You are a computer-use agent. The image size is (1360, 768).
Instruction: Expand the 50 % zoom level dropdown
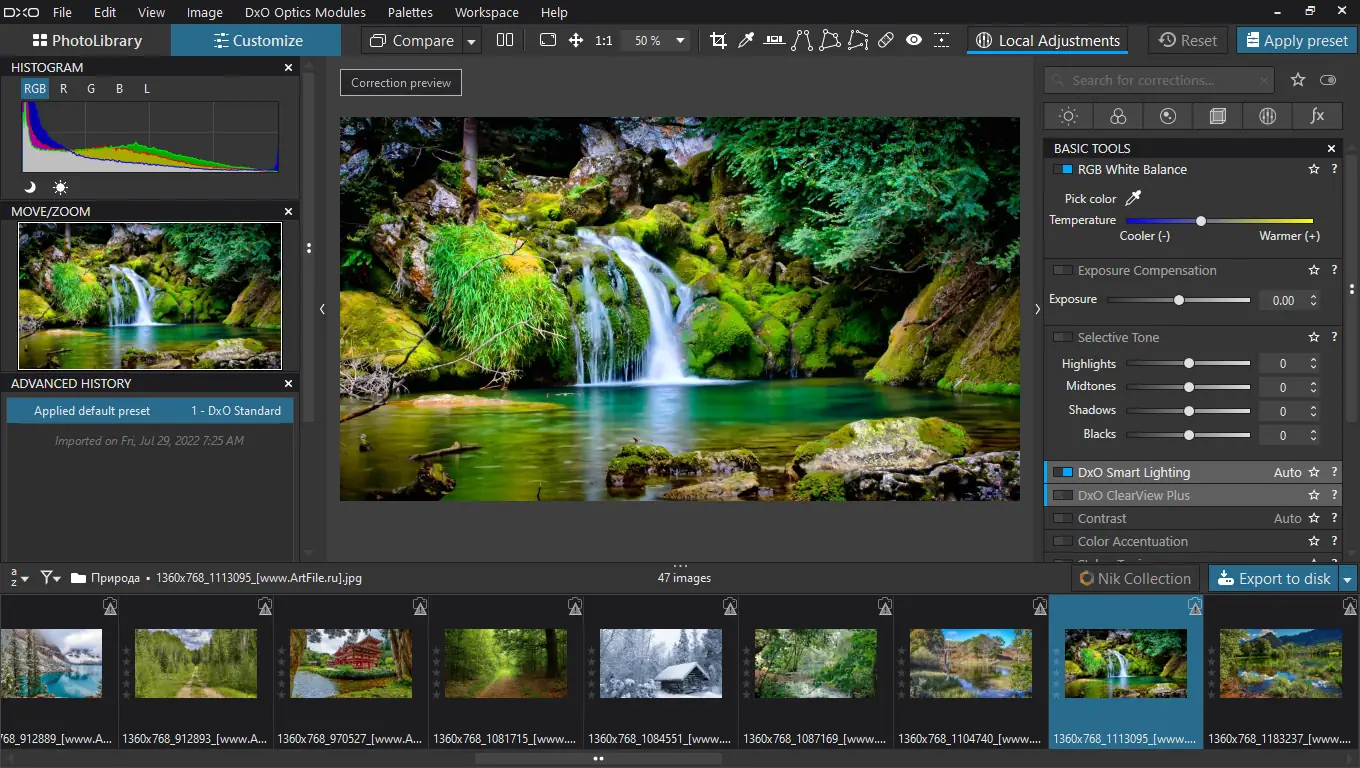click(680, 41)
